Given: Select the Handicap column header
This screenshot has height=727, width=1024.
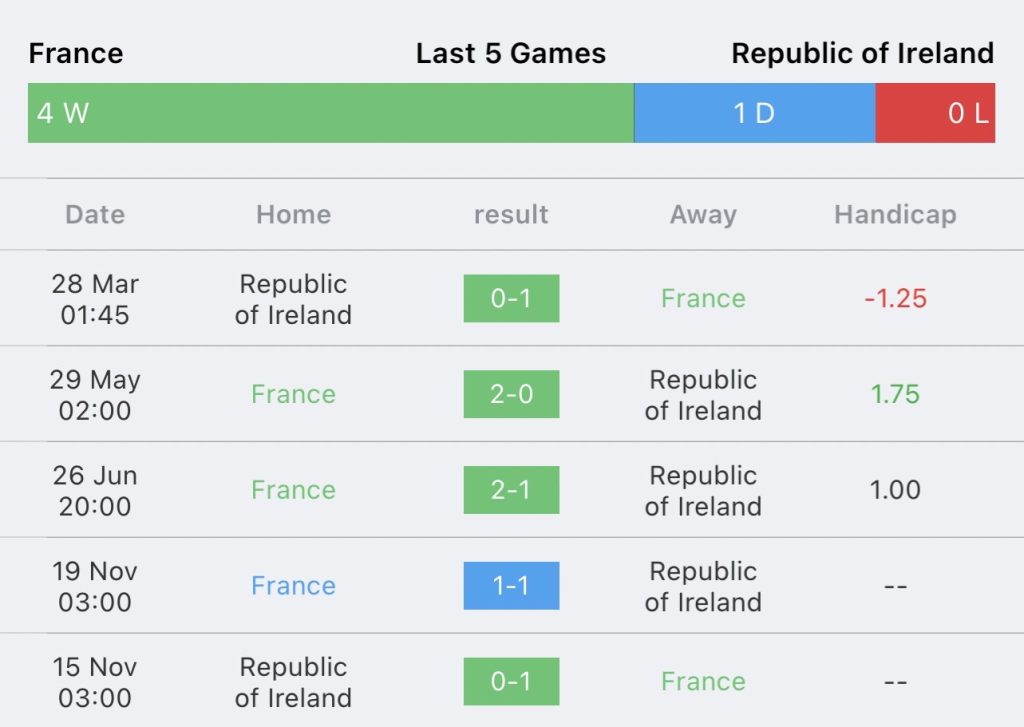Looking at the screenshot, I should click(895, 214).
